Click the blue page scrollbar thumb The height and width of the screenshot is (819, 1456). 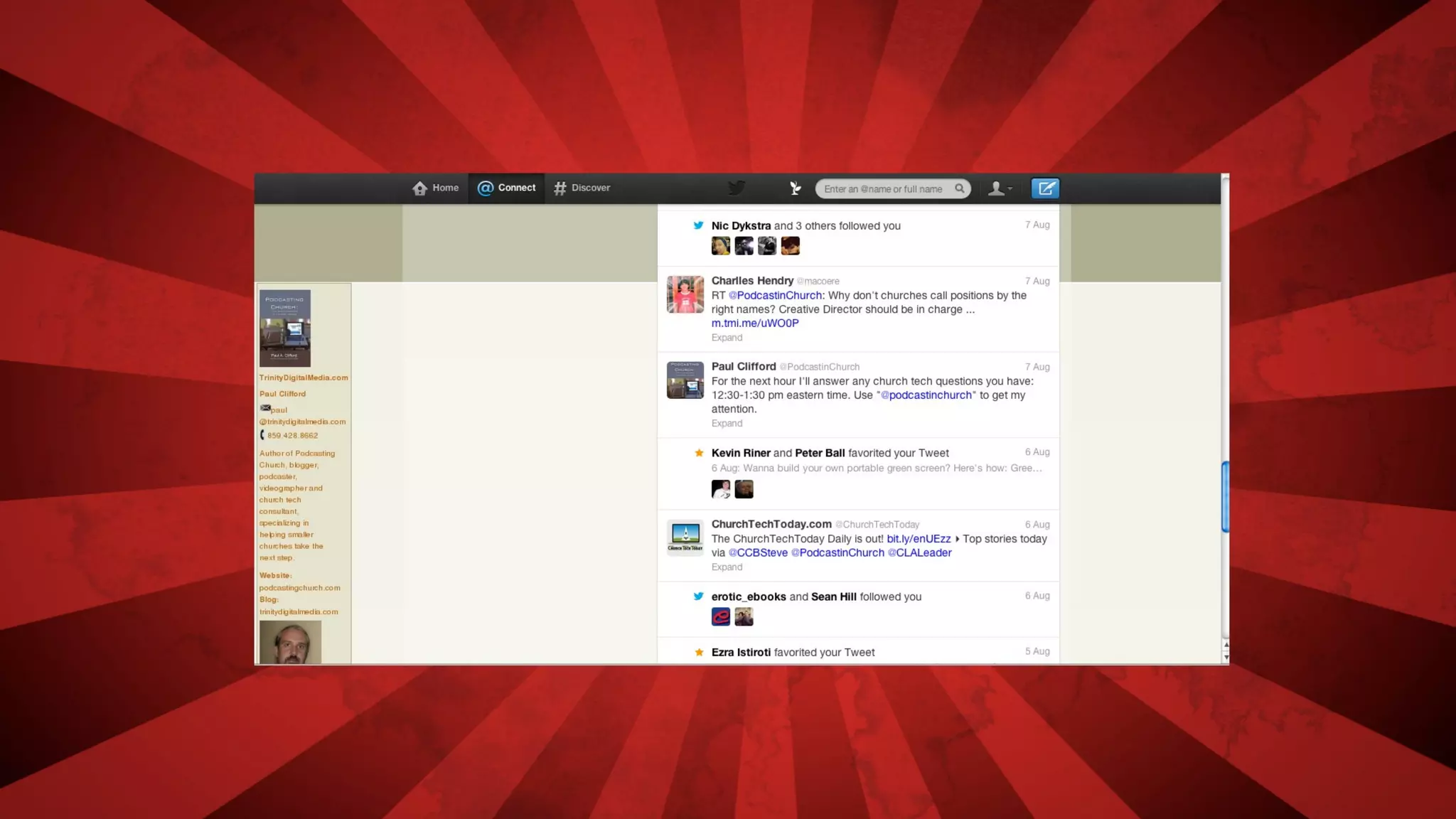[x=1225, y=496]
